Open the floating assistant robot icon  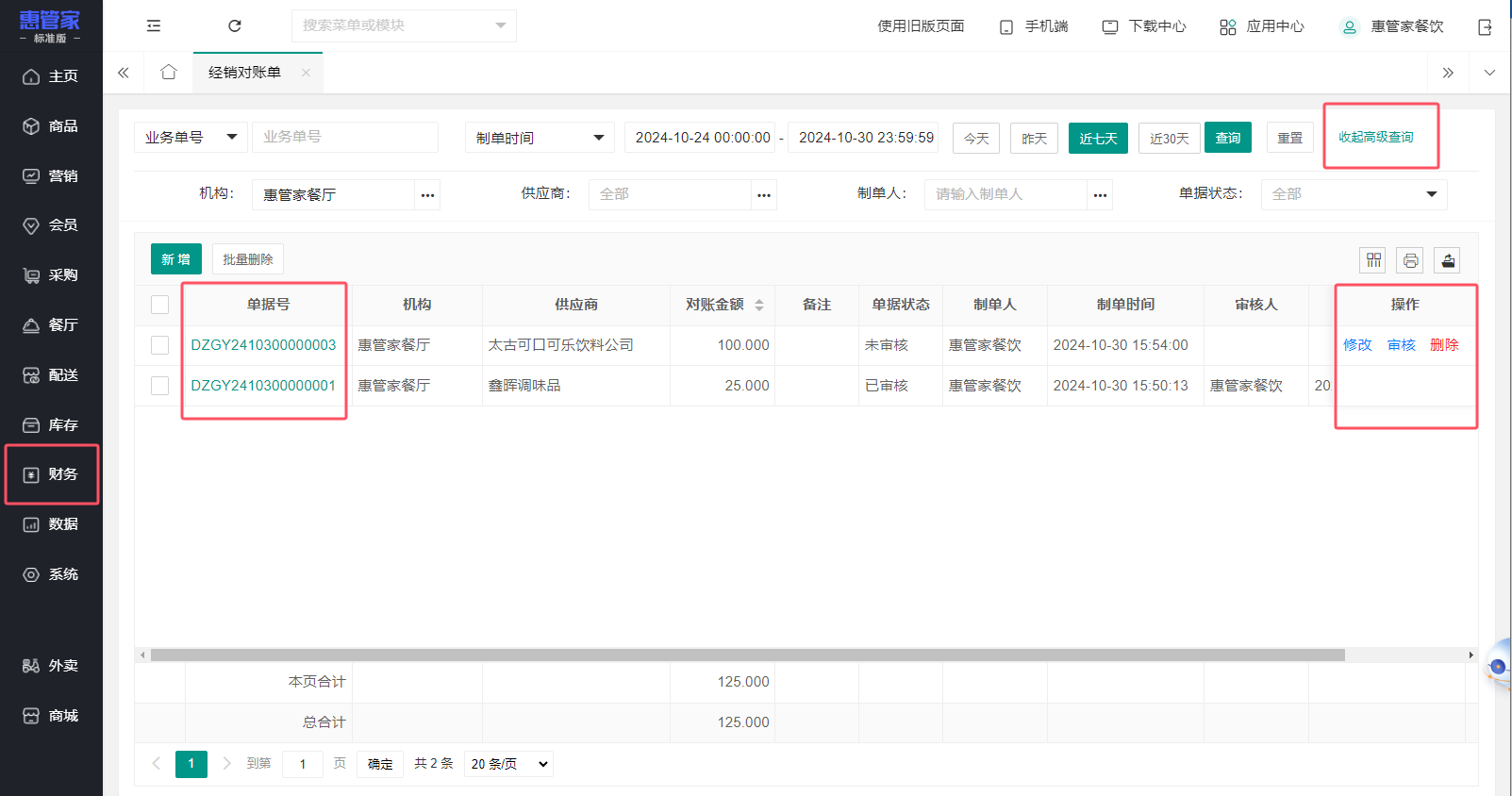1498,665
